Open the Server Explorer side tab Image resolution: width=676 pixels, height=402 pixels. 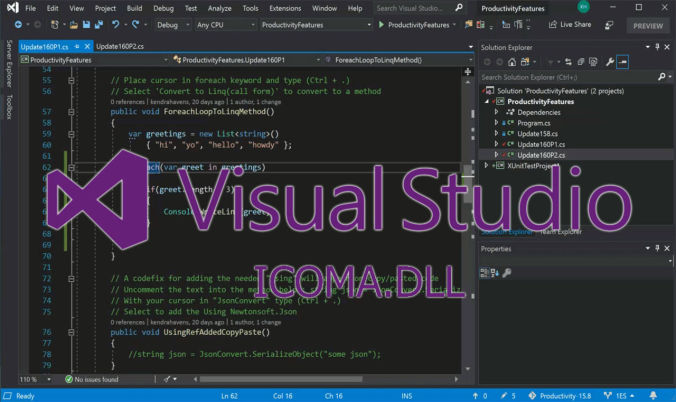point(9,63)
